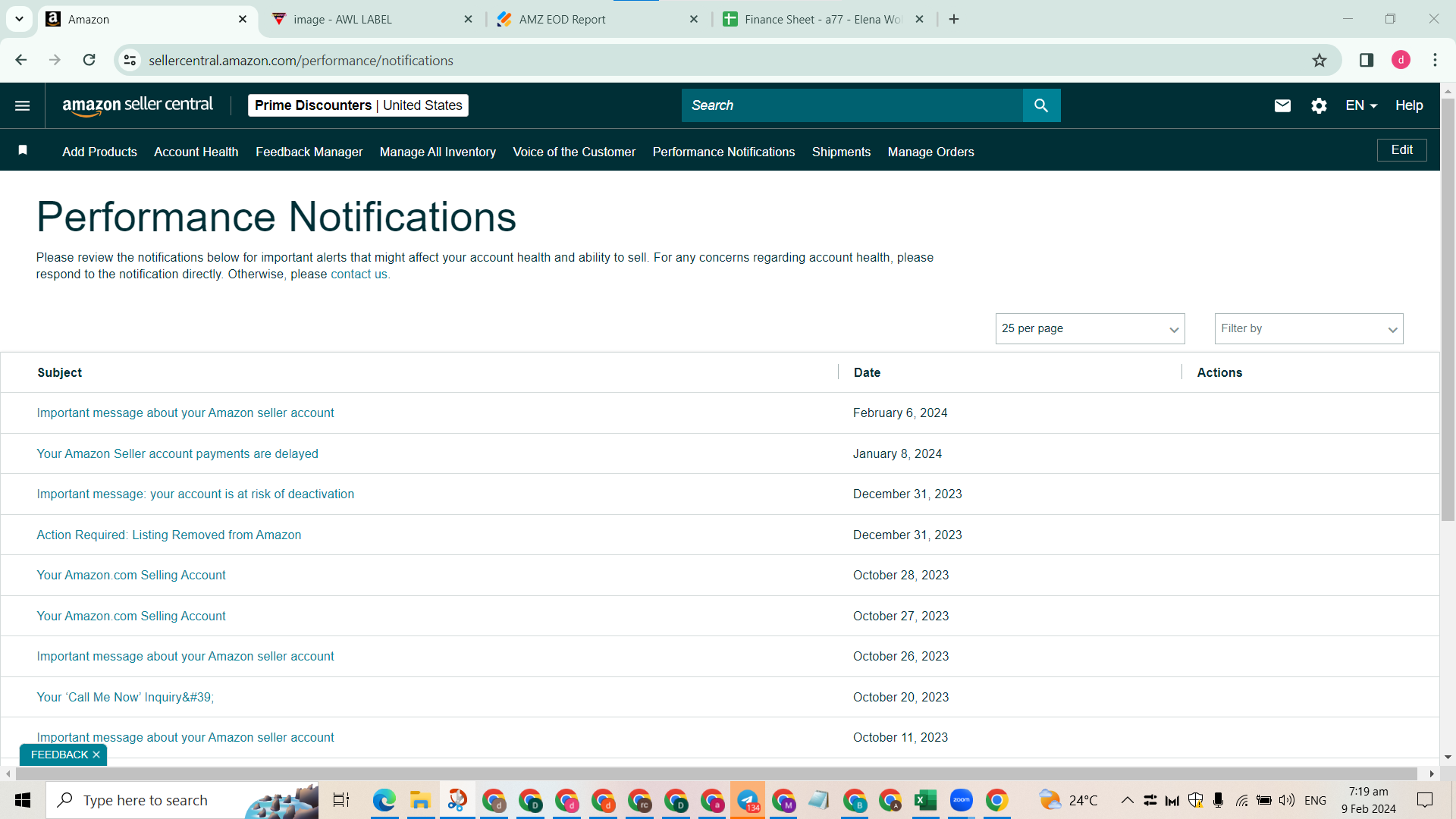Open the October 28 Selling Account notification
Image resolution: width=1456 pixels, height=819 pixels.
point(131,576)
